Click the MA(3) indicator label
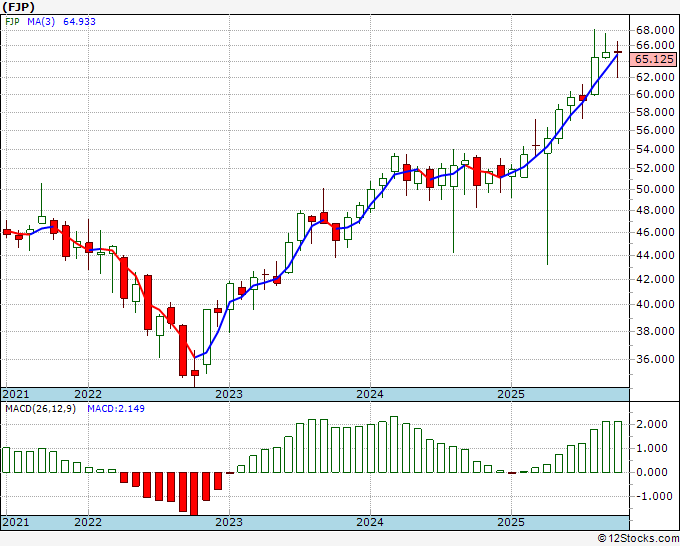This screenshot has width=680, height=546. (41, 22)
